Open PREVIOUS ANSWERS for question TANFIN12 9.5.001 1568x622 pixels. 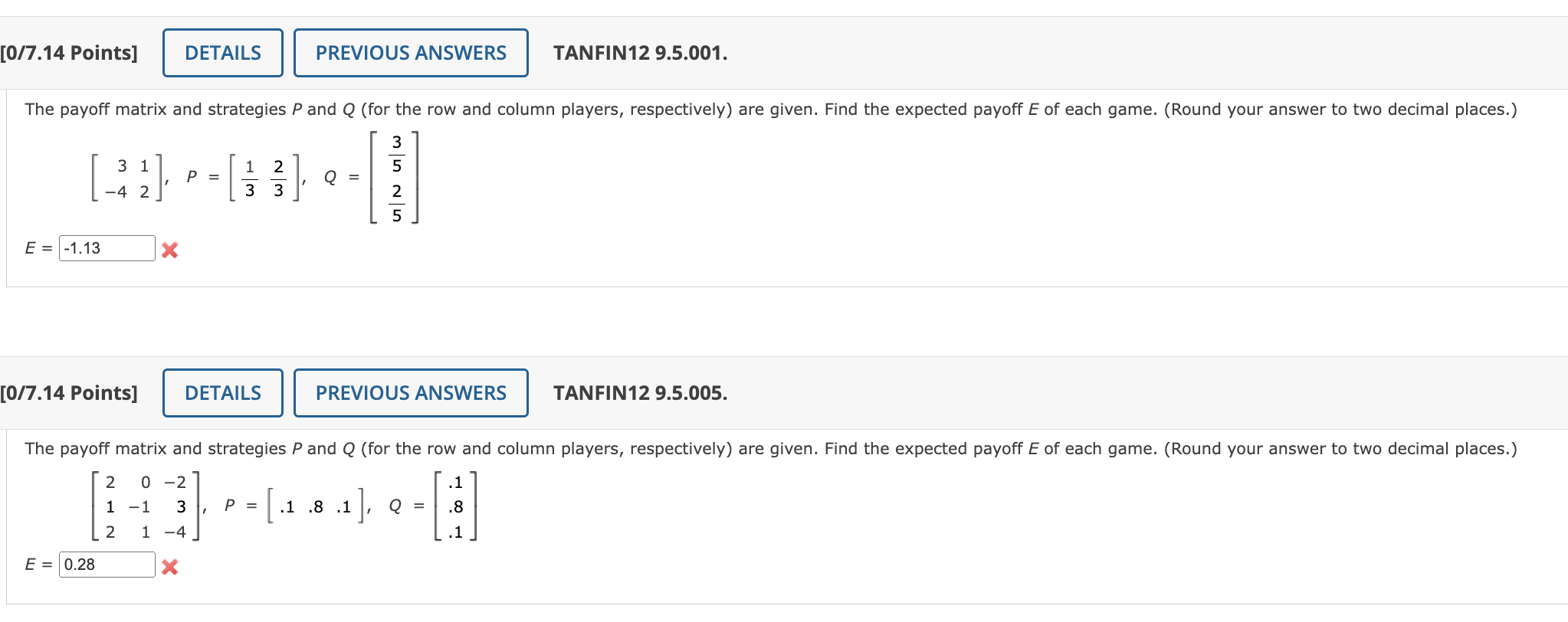coord(411,53)
